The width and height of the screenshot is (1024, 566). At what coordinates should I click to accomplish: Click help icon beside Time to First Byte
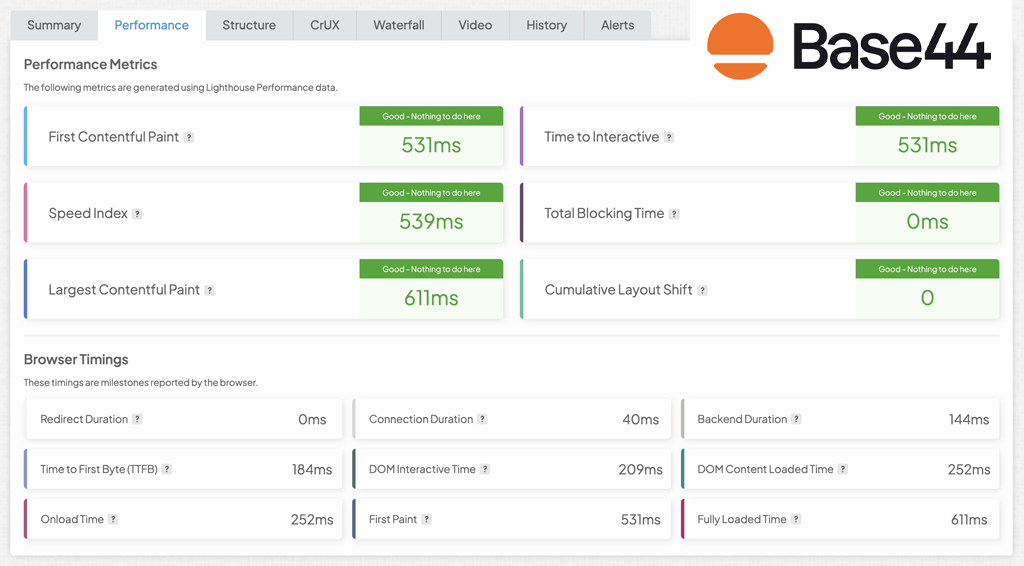click(x=167, y=469)
